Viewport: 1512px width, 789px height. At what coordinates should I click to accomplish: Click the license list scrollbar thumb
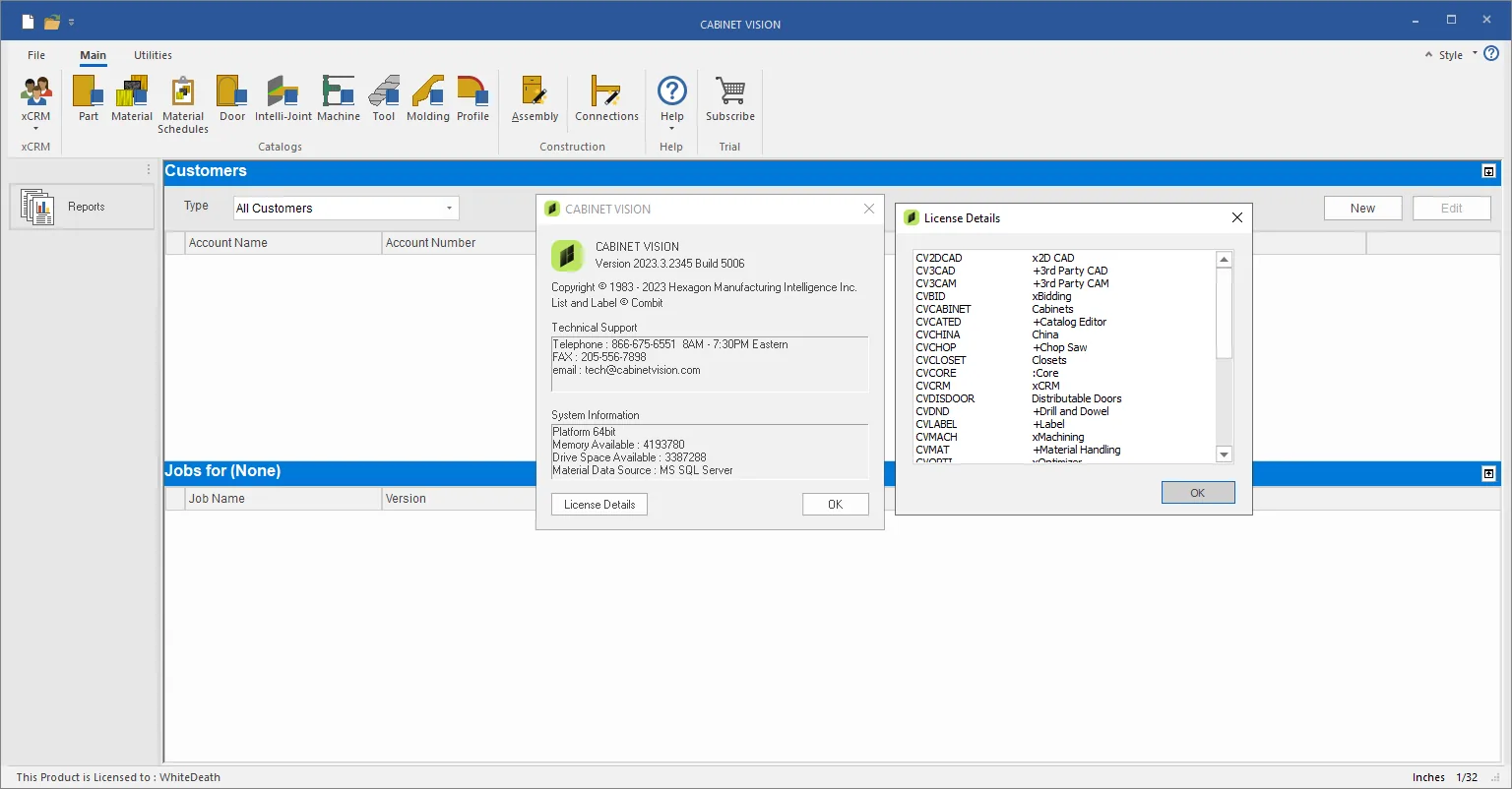click(1225, 313)
